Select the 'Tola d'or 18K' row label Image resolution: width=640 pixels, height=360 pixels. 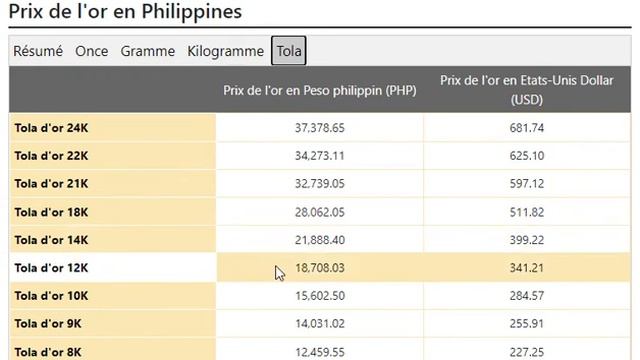coord(51,212)
